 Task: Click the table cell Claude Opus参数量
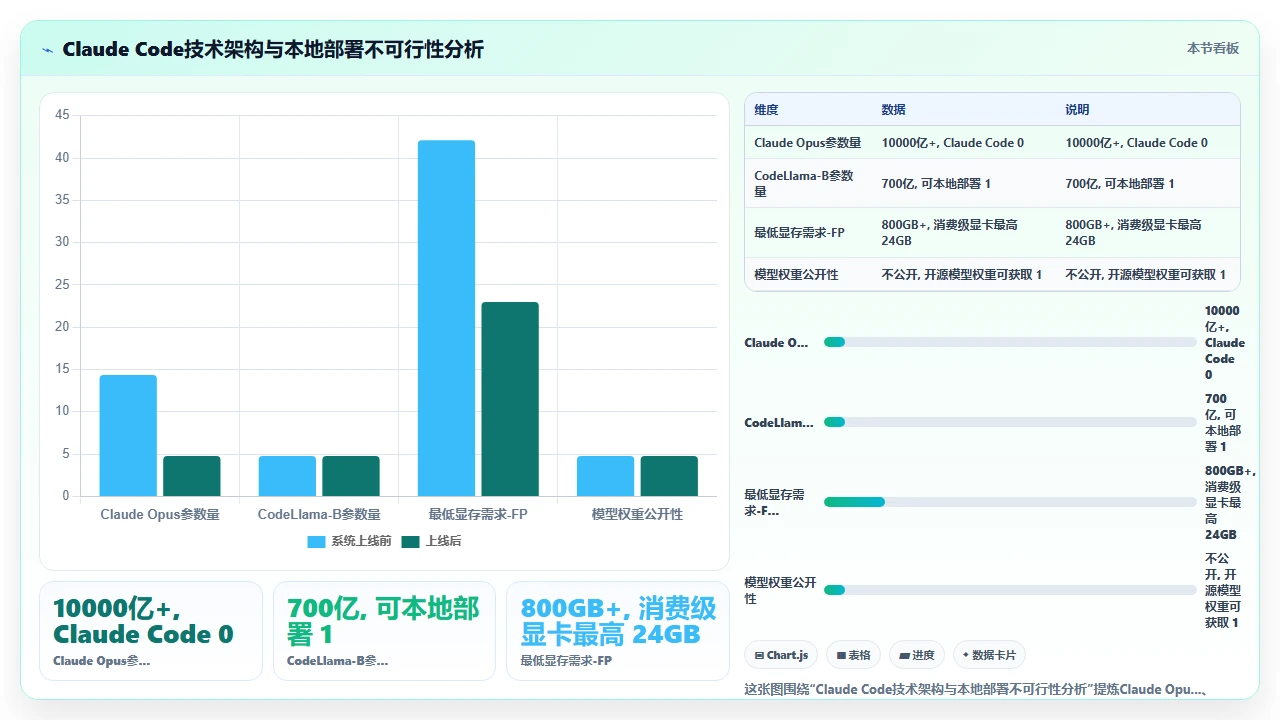coord(808,143)
